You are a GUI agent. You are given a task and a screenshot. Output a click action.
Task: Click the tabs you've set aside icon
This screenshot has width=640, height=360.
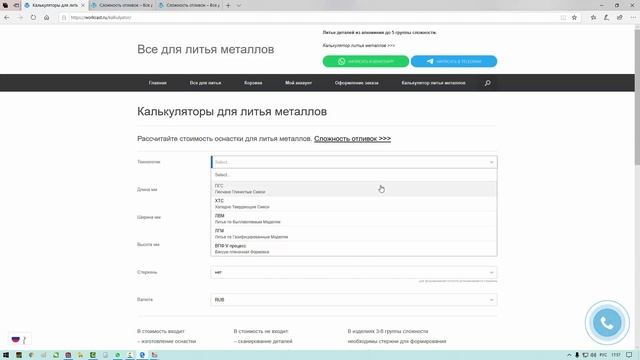click(x=5, y=5)
